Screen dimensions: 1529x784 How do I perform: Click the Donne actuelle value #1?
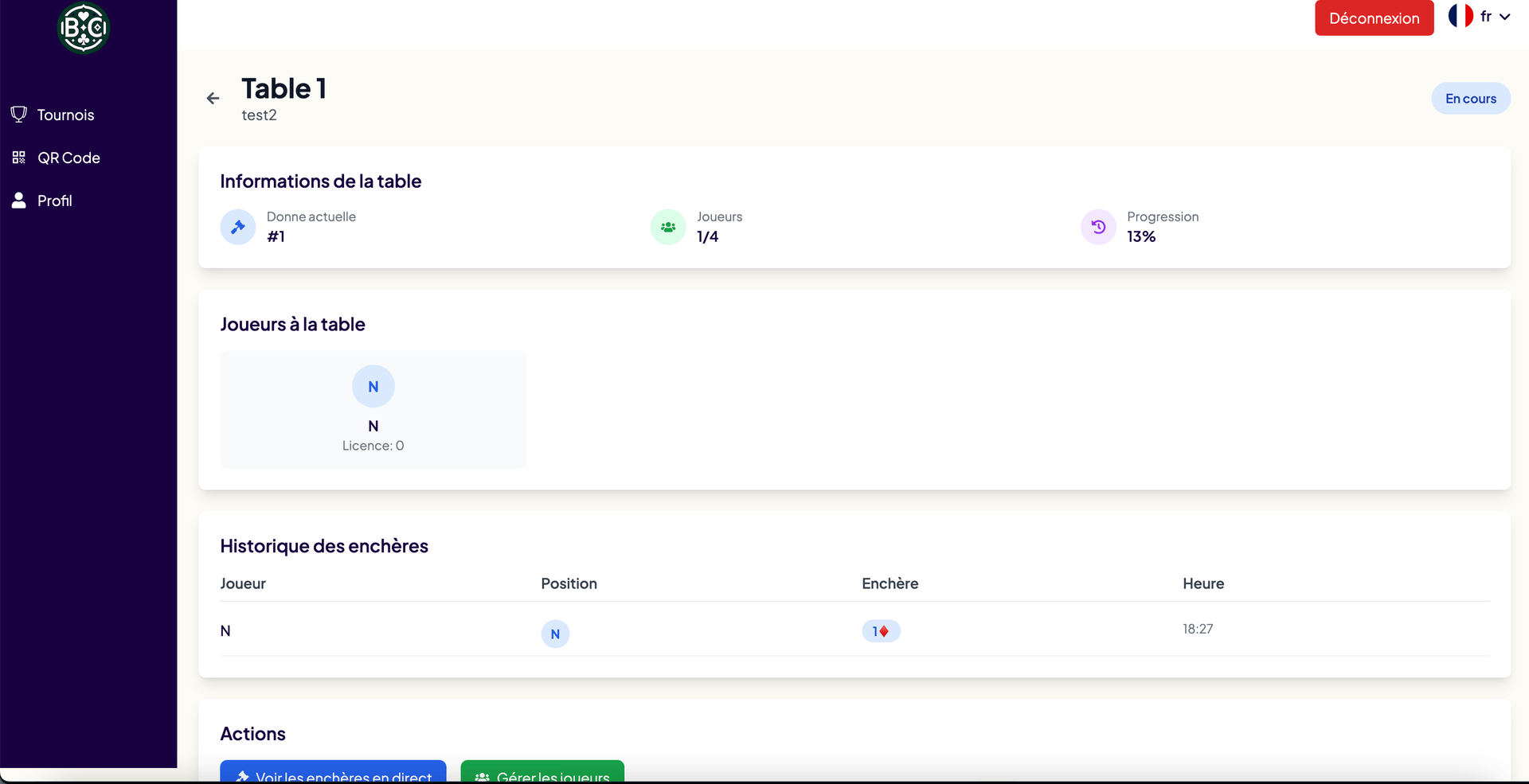coord(276,236)
